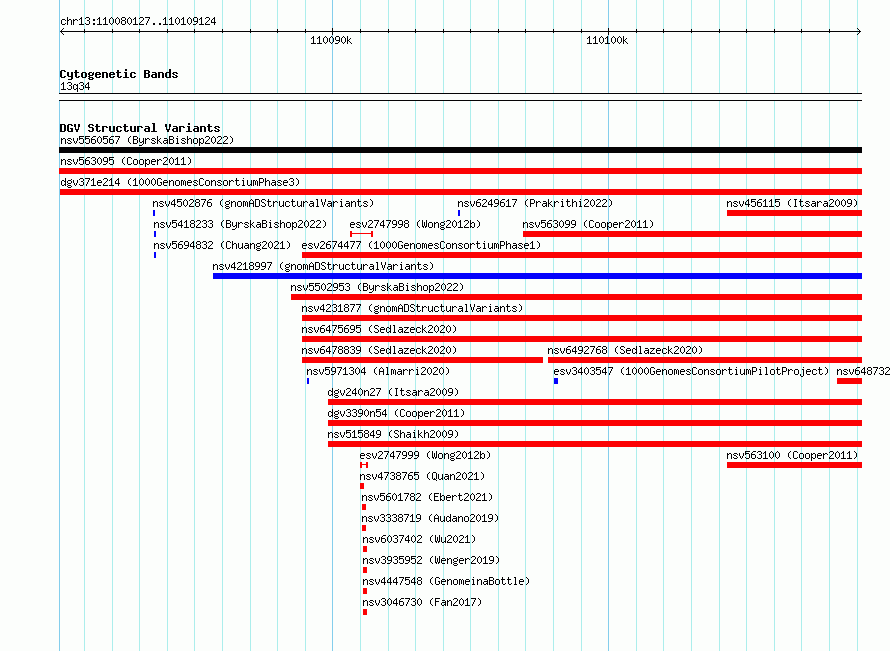Click nsv5971304 (Almarri2020) label
This screenshot has width=890, height=651.
pos(378,371)
